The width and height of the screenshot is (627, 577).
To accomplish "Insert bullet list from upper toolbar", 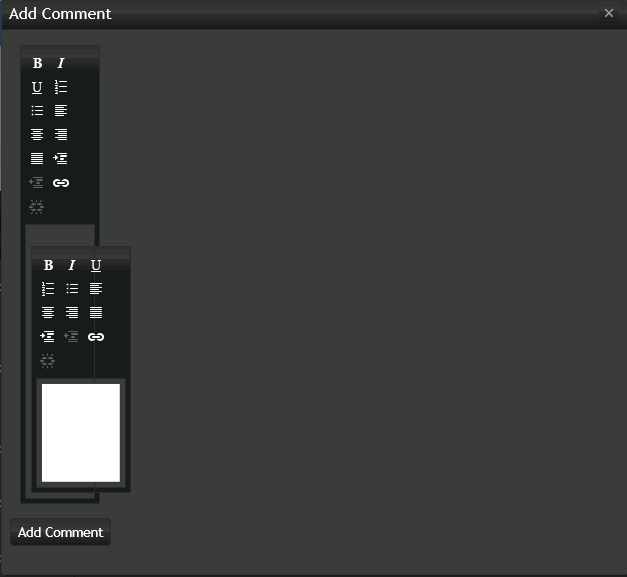I will [x=37, y=111].
